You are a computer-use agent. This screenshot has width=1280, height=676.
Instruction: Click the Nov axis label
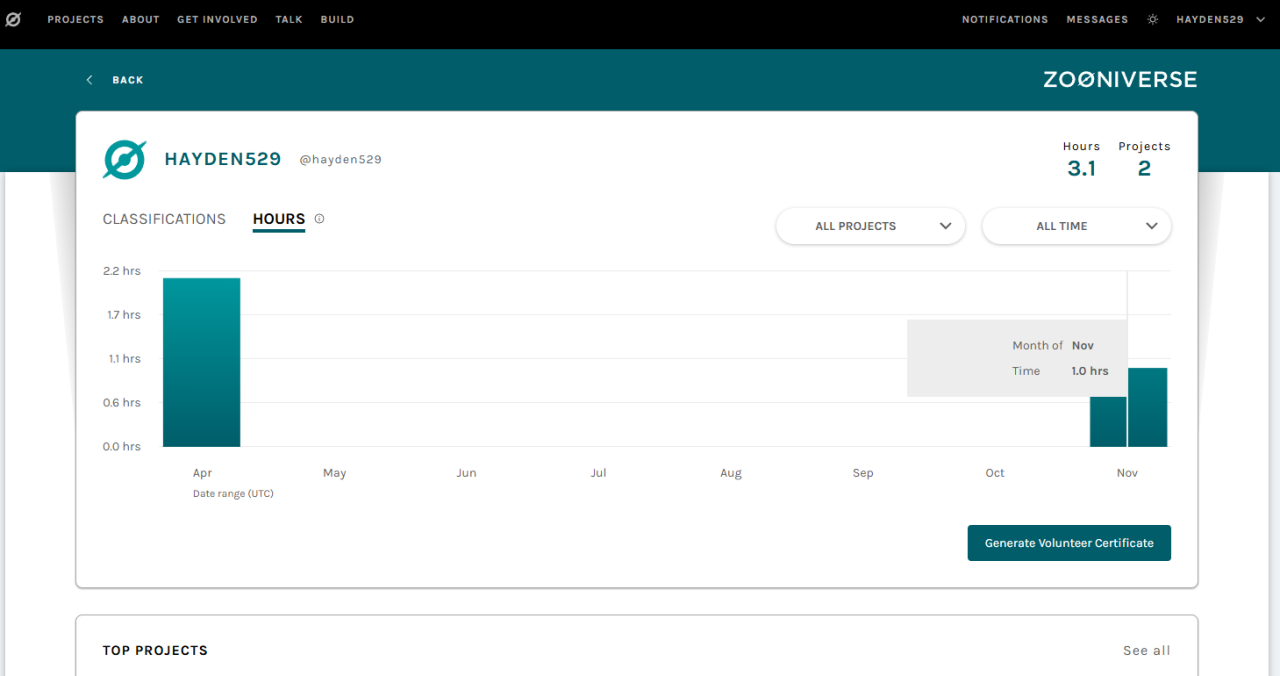[x=1127, y=473]
